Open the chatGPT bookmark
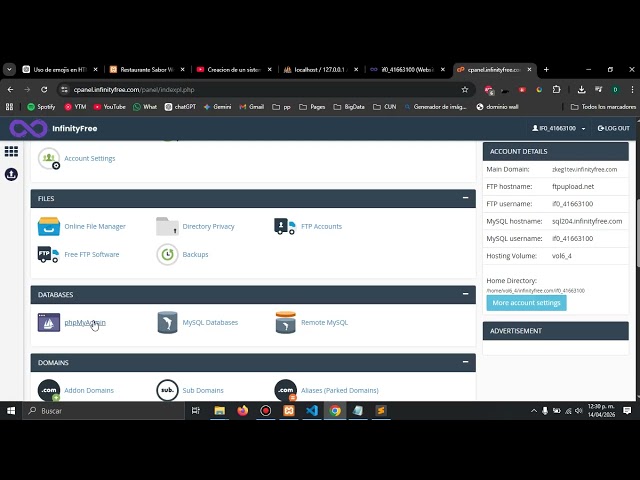 coord(180,107)
